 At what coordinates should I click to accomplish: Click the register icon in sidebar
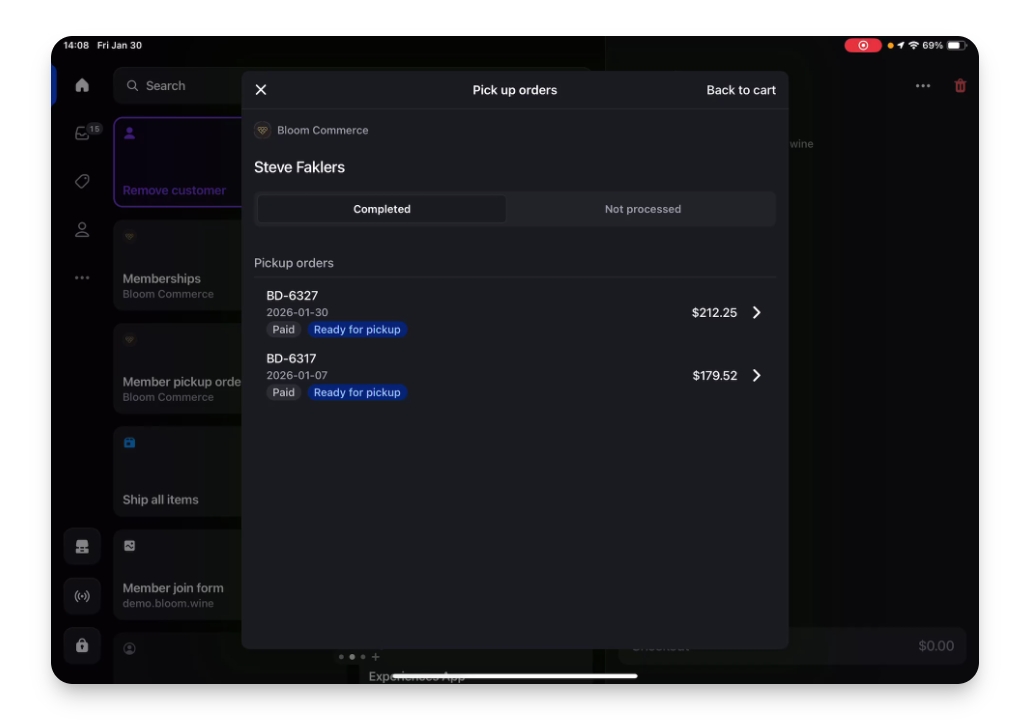tap(82, 547)
